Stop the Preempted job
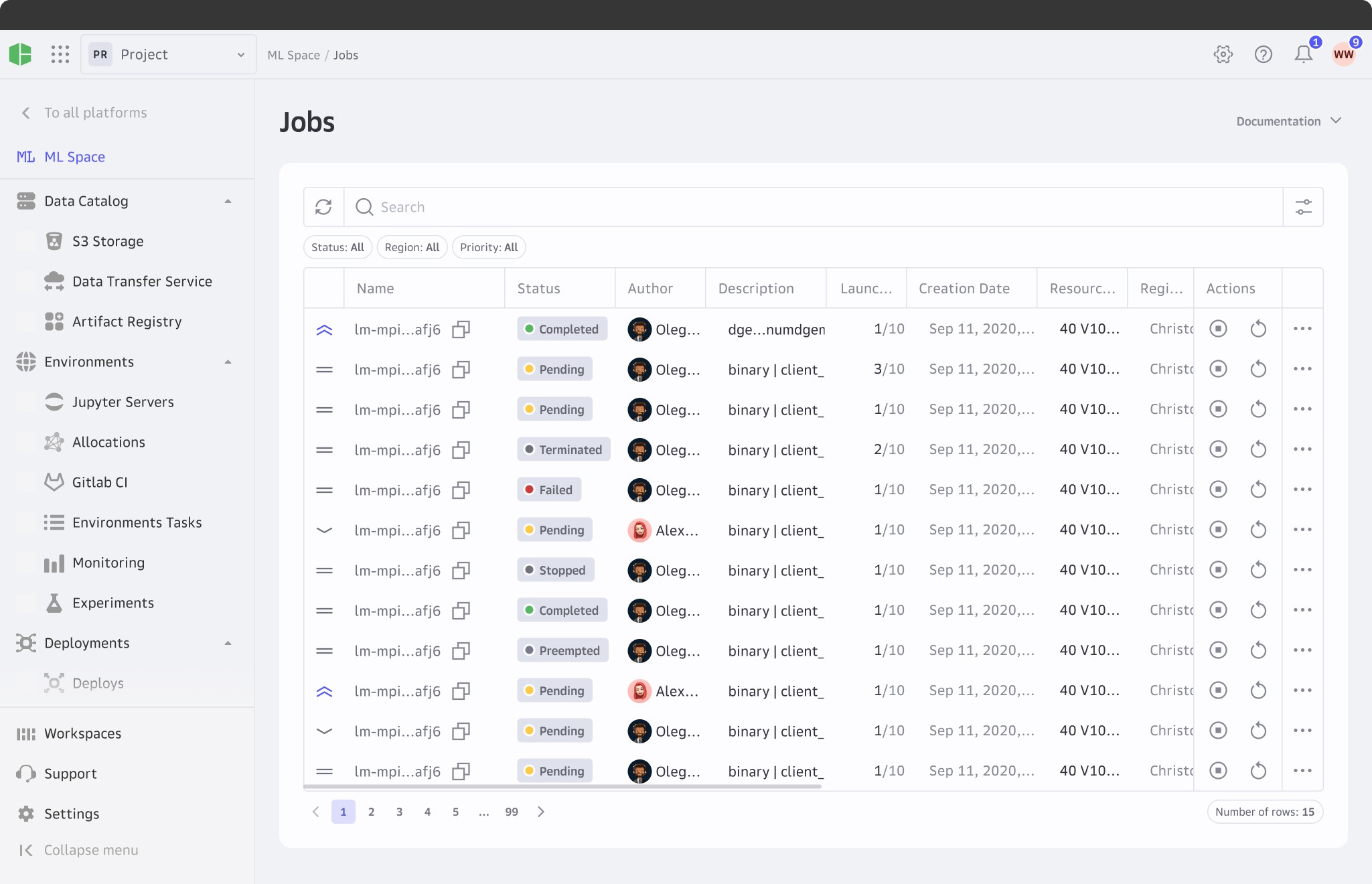This screenshot has width=1372, height=884. coord(1218,650)
